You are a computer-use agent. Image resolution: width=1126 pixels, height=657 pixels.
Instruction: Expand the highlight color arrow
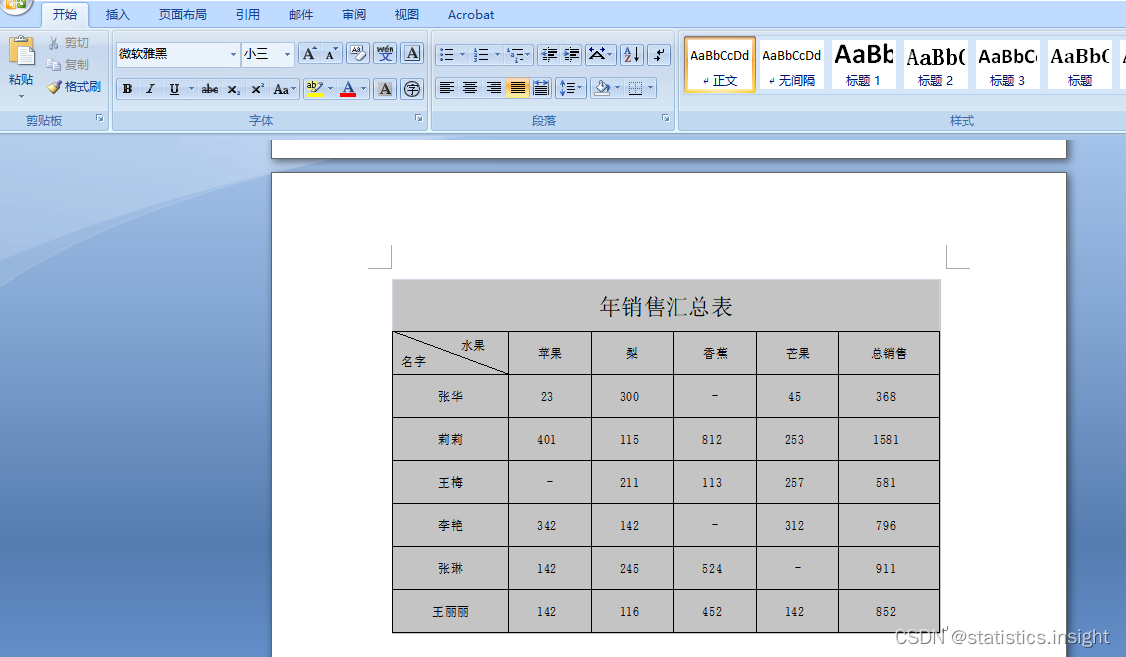point(330,89)
